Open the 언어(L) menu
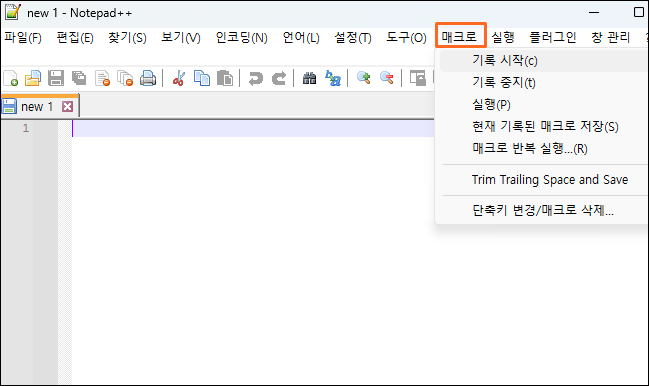 (301, 38)
